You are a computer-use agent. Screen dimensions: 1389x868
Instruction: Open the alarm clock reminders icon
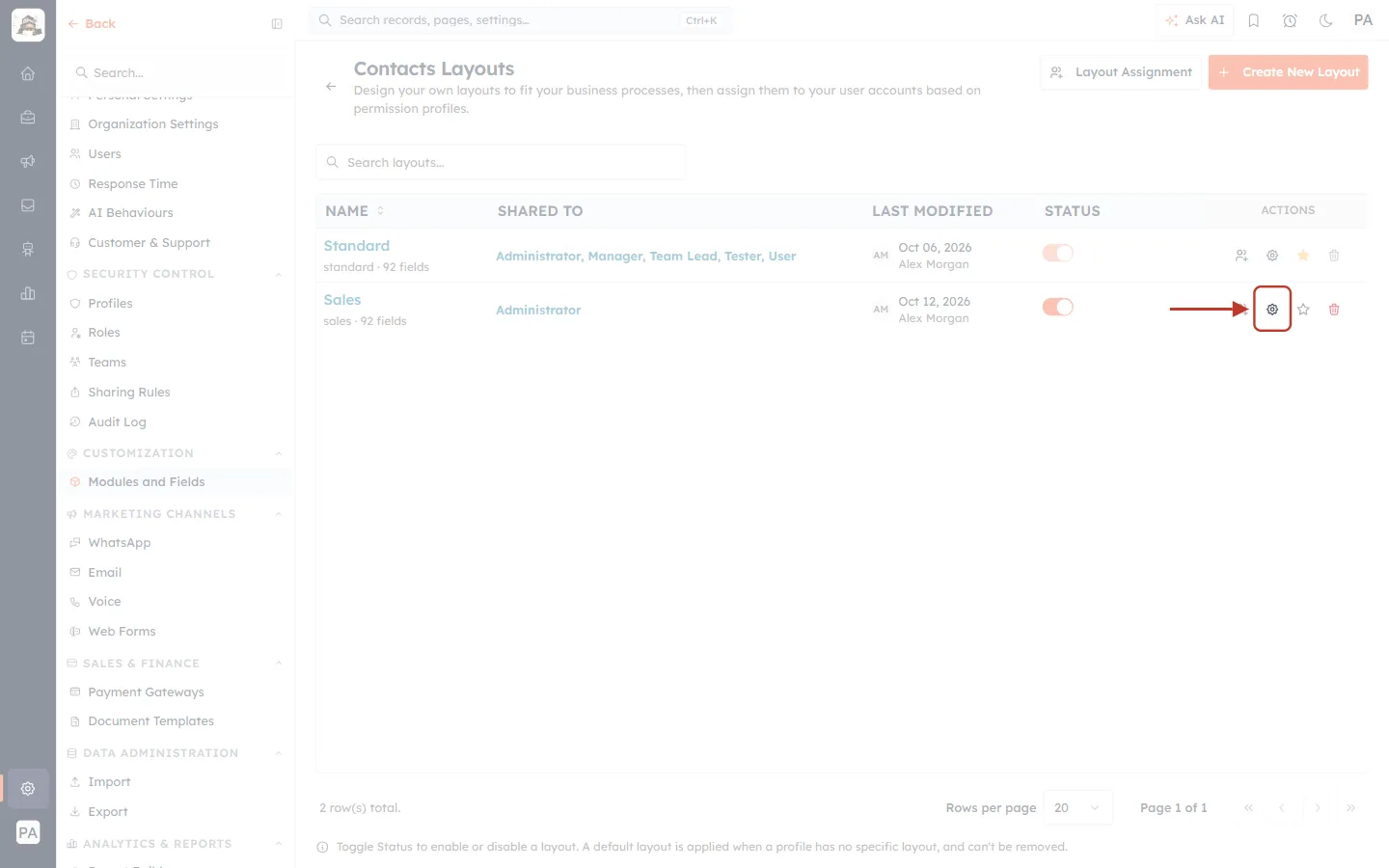(1290, 20)
